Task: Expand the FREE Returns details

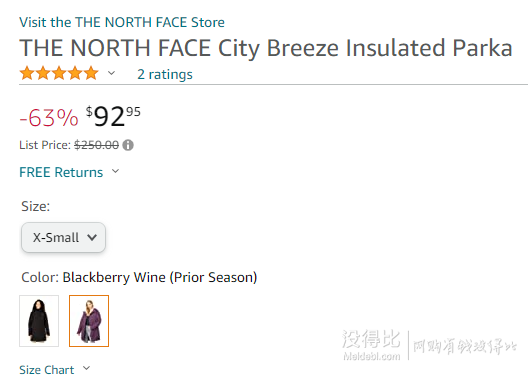Action: click(61, 172)
